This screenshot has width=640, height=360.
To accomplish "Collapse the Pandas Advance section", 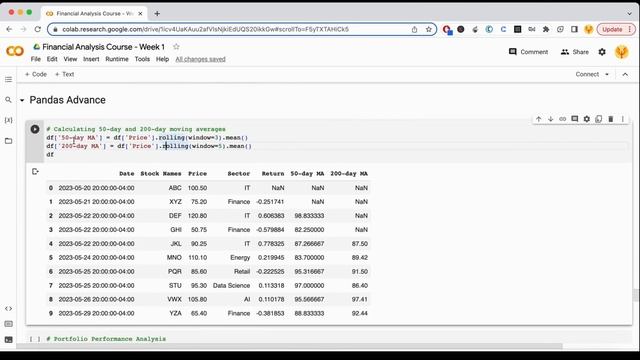I will click(22, 100).
